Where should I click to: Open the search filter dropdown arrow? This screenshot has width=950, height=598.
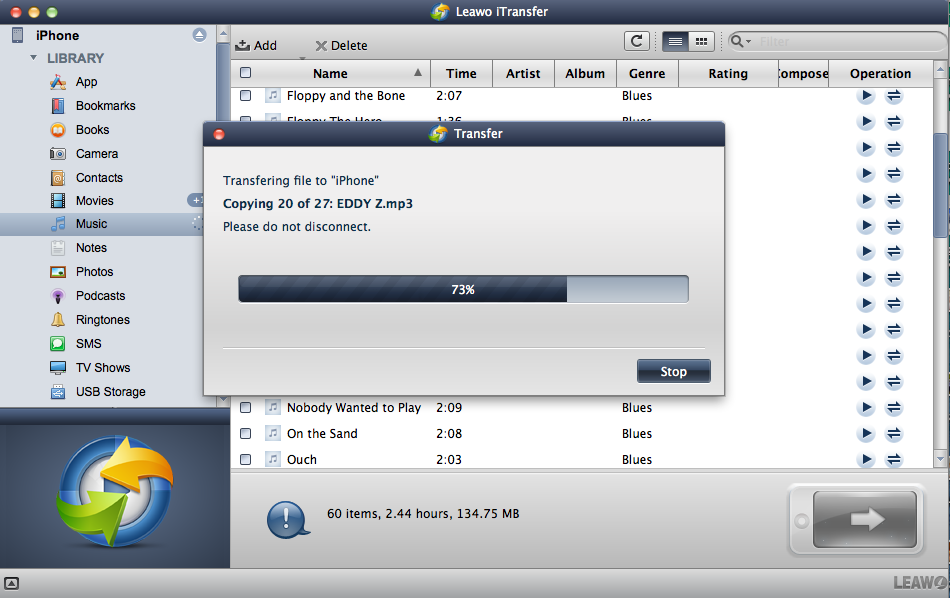pos(741,42)
